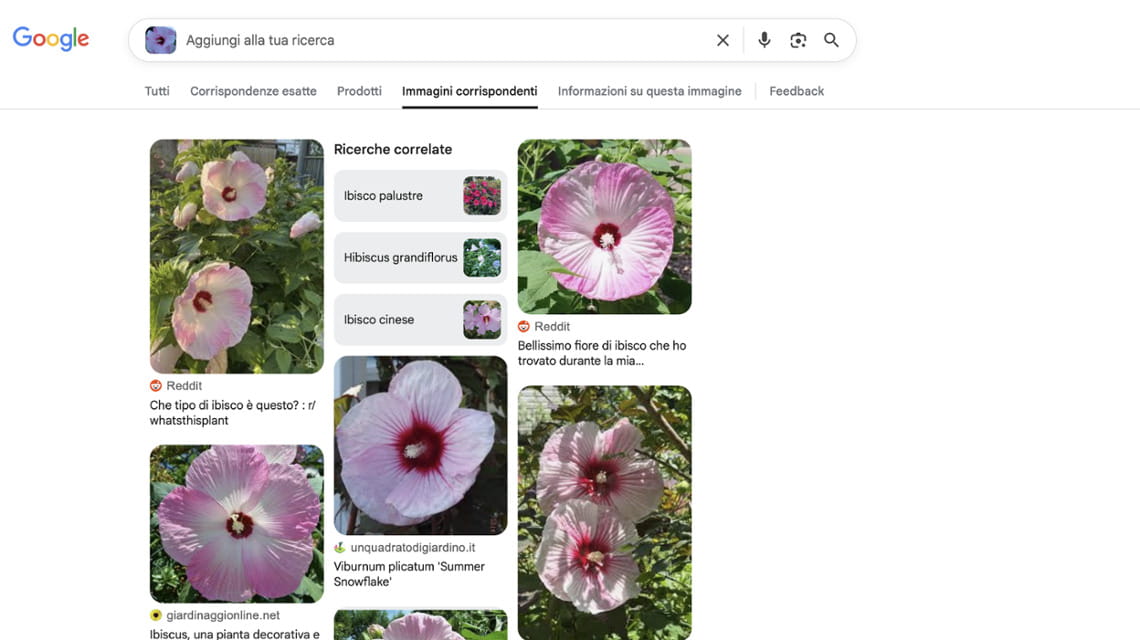Open Google Lens camera search icon
Viewport: 1140px width, 640px height.
[x=797, y=40]
